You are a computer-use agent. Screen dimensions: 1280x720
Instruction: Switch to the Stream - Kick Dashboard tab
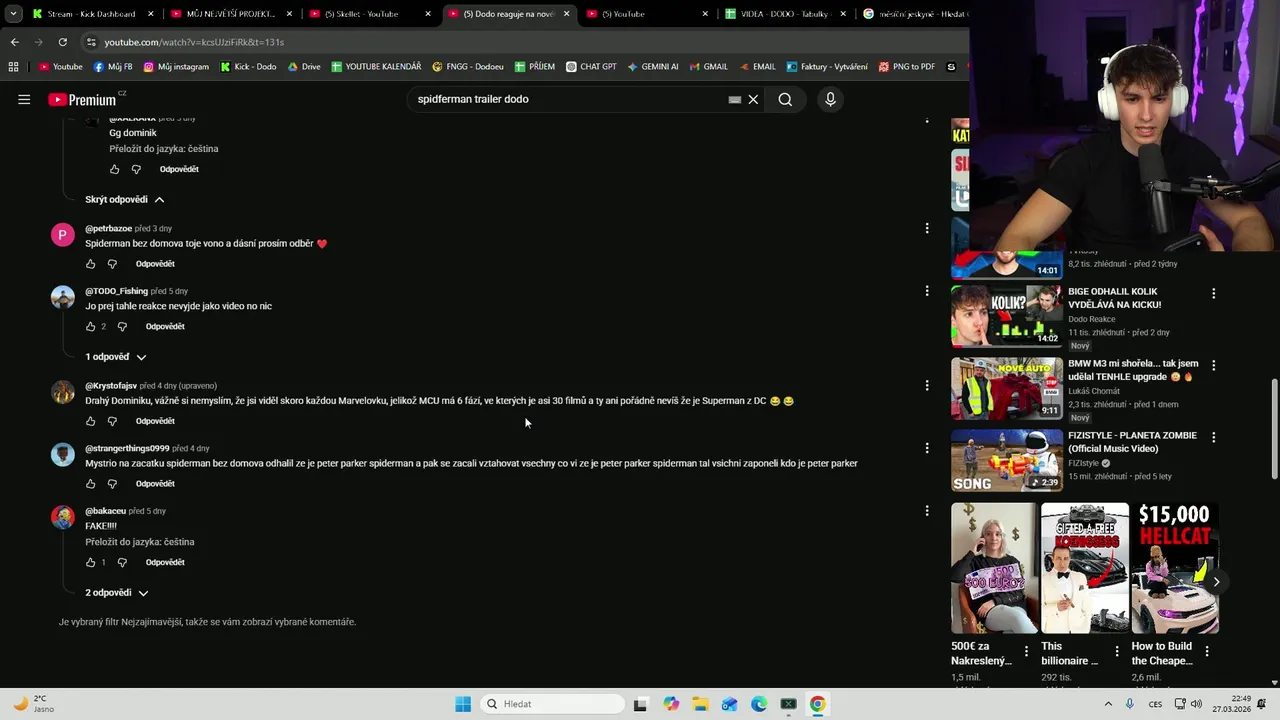point(92,14)
